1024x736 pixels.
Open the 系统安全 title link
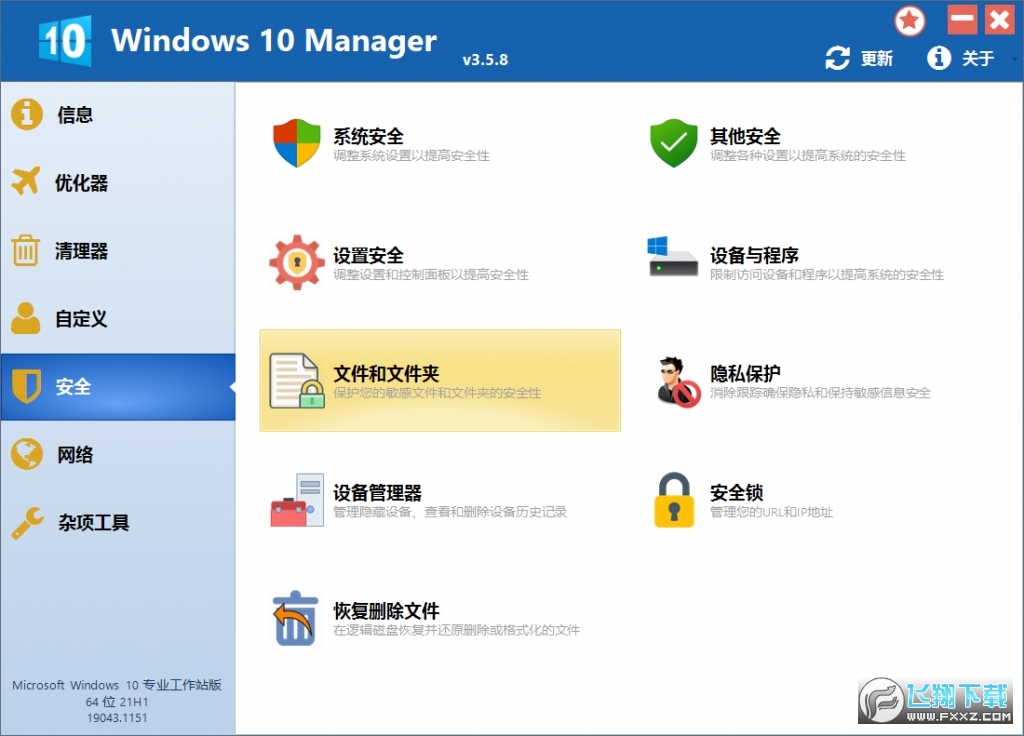coord(368,136)
